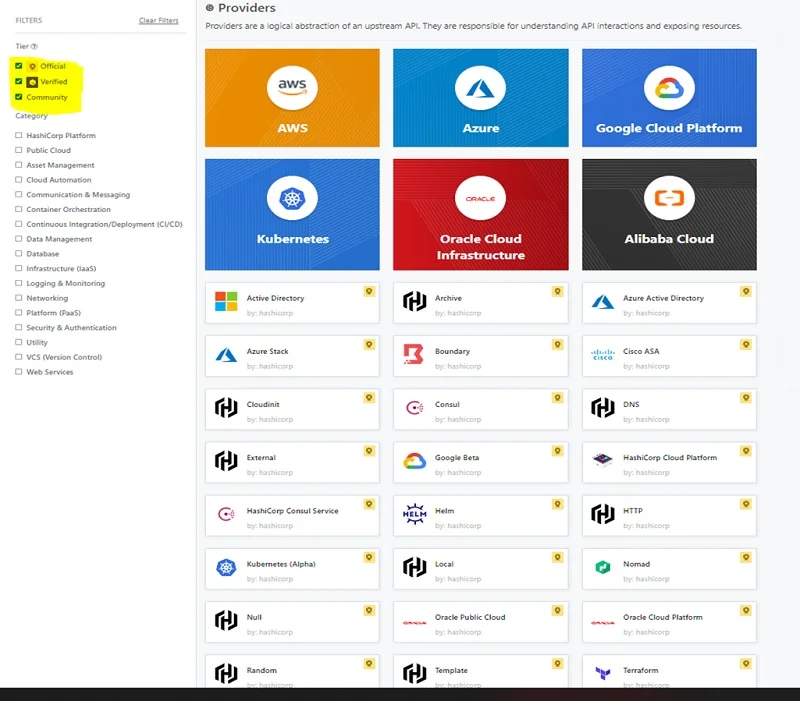Click the Helm logo icon
Screen dimensions: 800x701
tap(414, 514)
